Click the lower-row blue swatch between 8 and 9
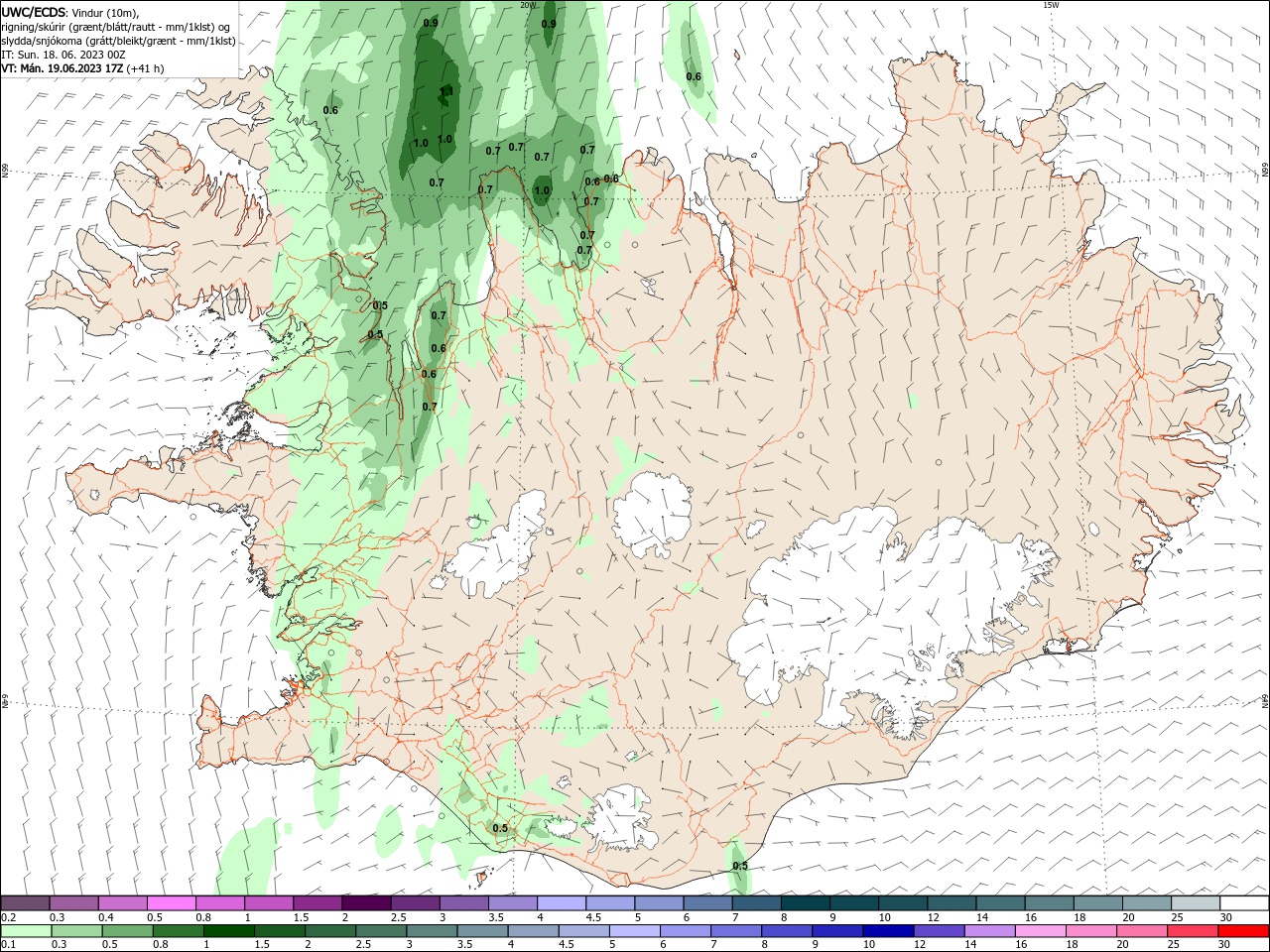 coord(786,931)
